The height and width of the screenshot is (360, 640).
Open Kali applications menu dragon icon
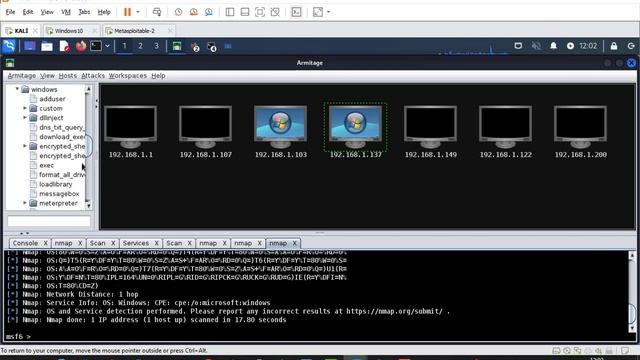[x=9, y=46]
